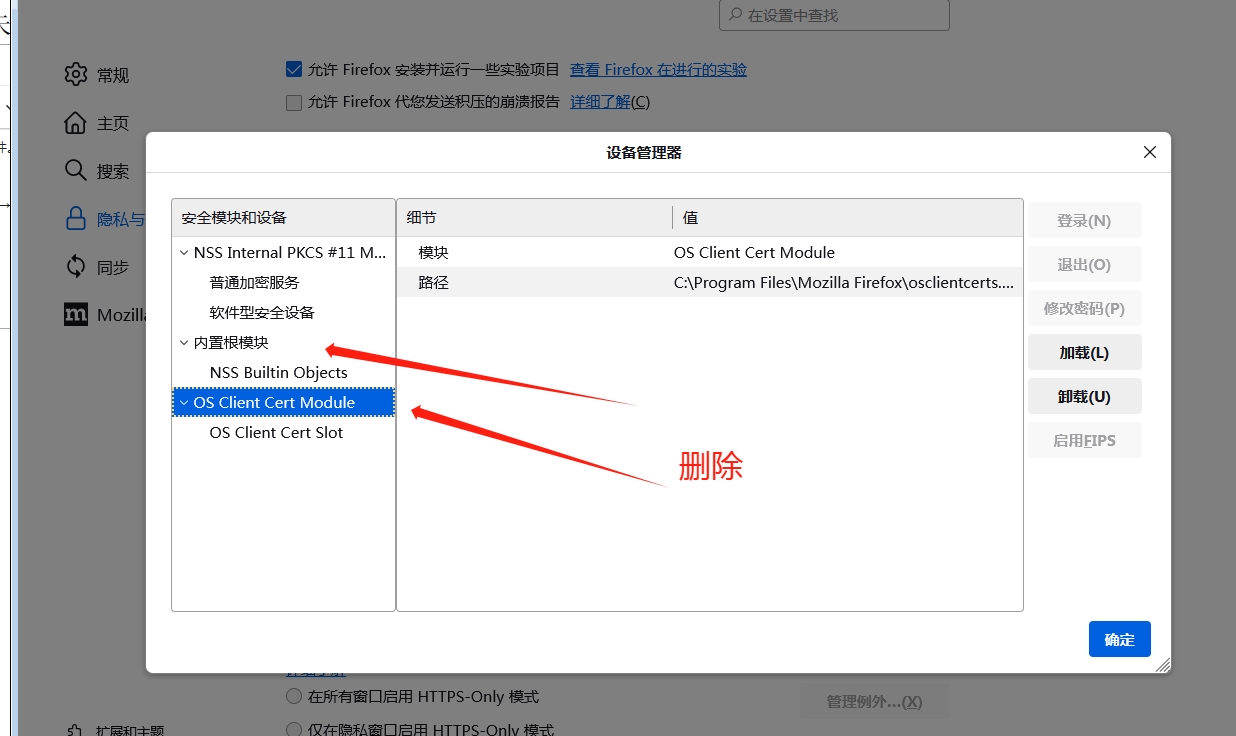Click the 加载(L) load button
Viewport: 1236px width, 736px height.
1084,353
